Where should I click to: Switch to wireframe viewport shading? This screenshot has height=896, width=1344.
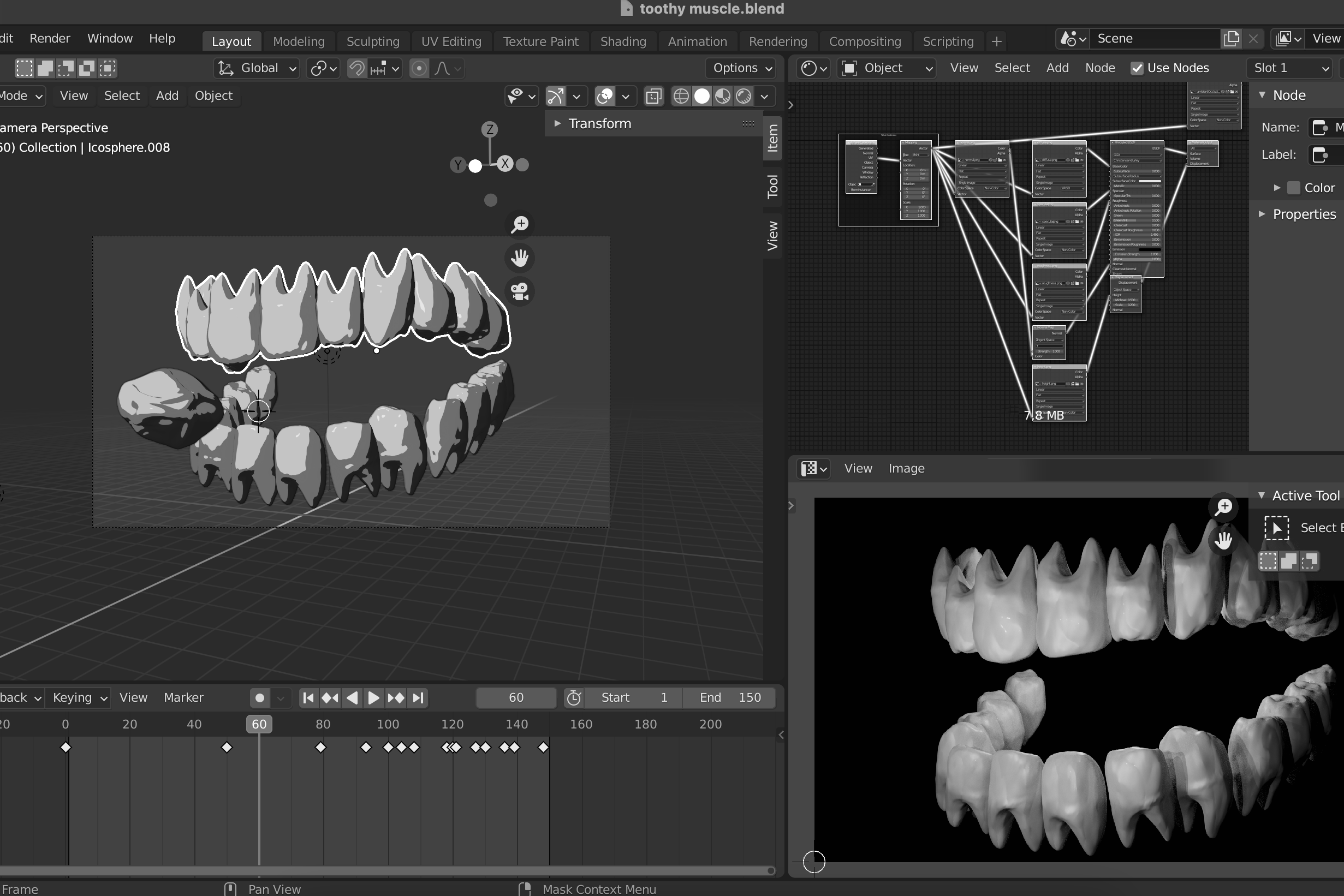(681, 96)
